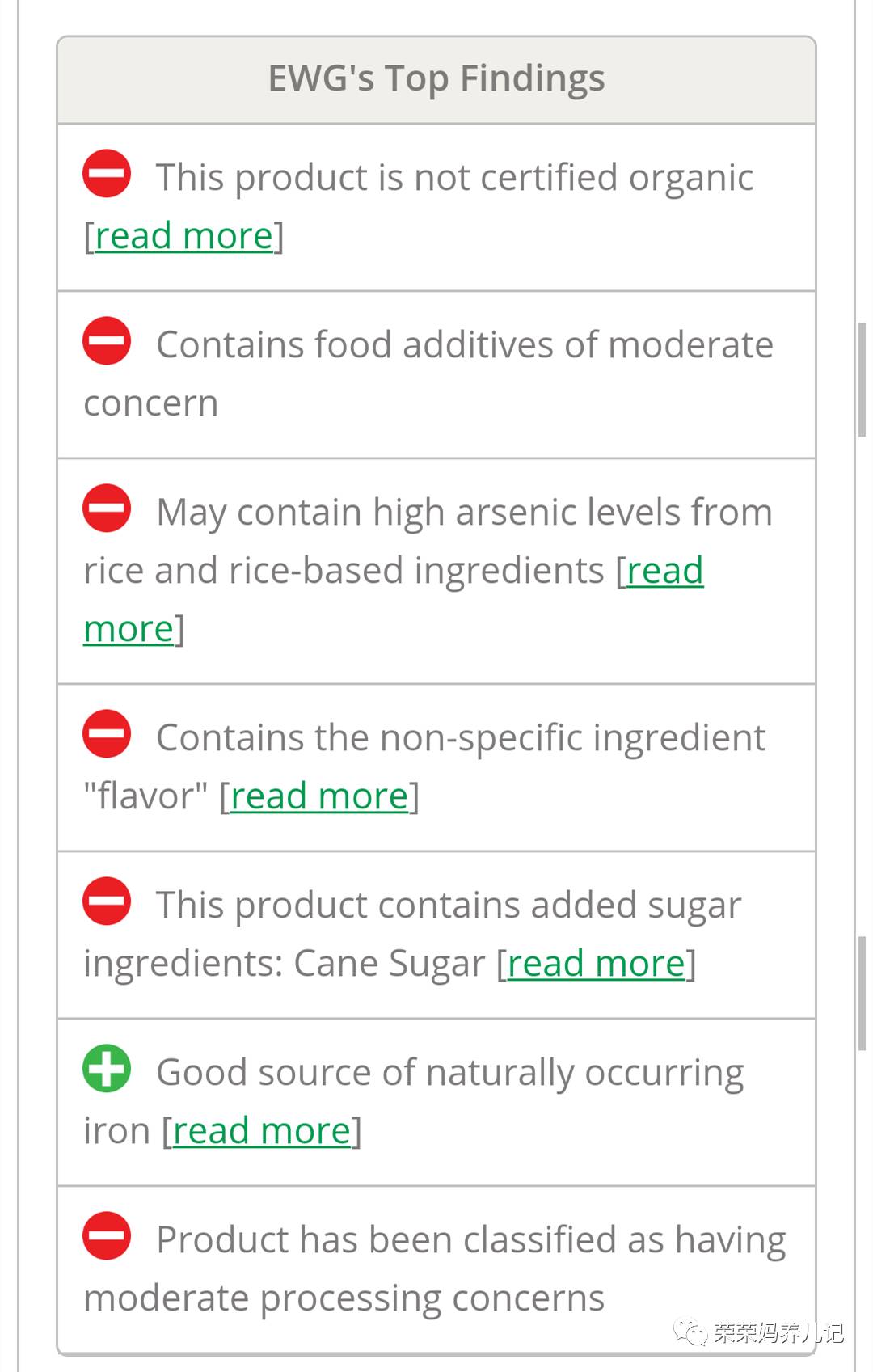Screen dimensions: 873x1372
Task: Click the EWG's Top Findings header
Action: point(436,79)
